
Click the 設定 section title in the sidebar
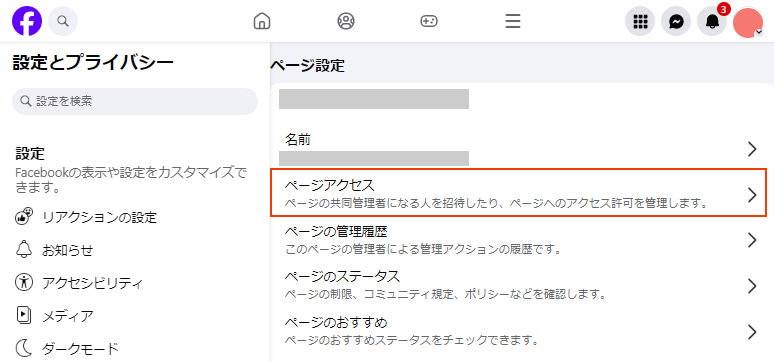30,153
